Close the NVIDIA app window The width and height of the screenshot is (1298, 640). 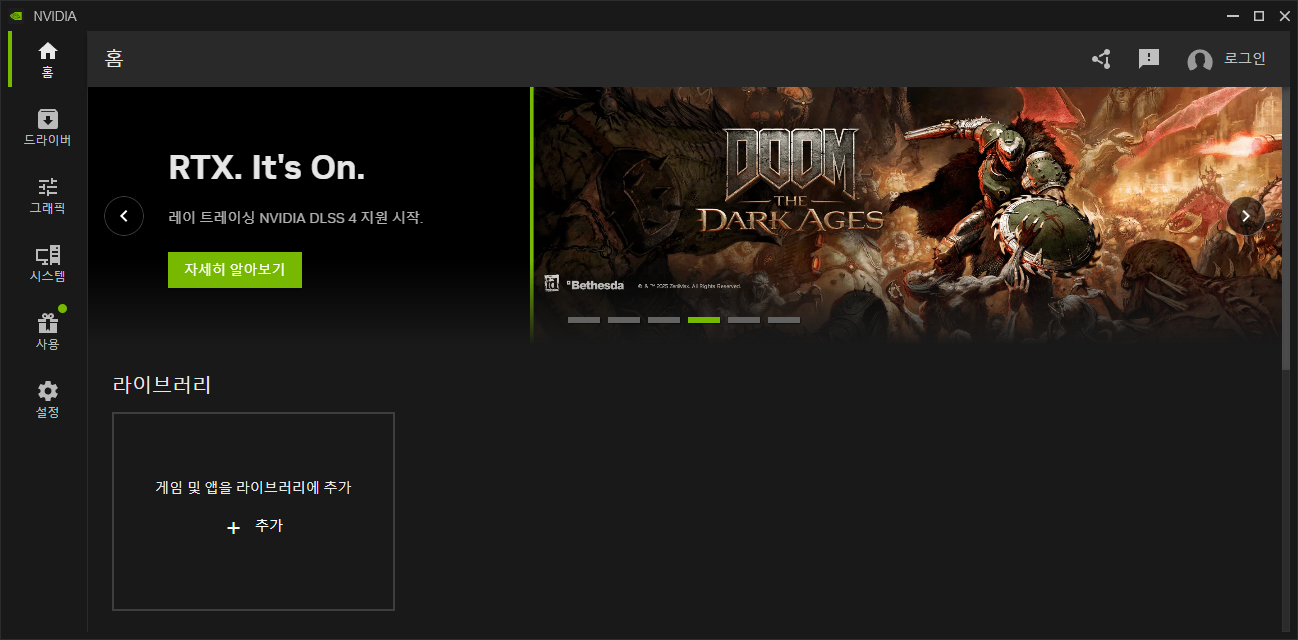click(x=1284, y=16)
